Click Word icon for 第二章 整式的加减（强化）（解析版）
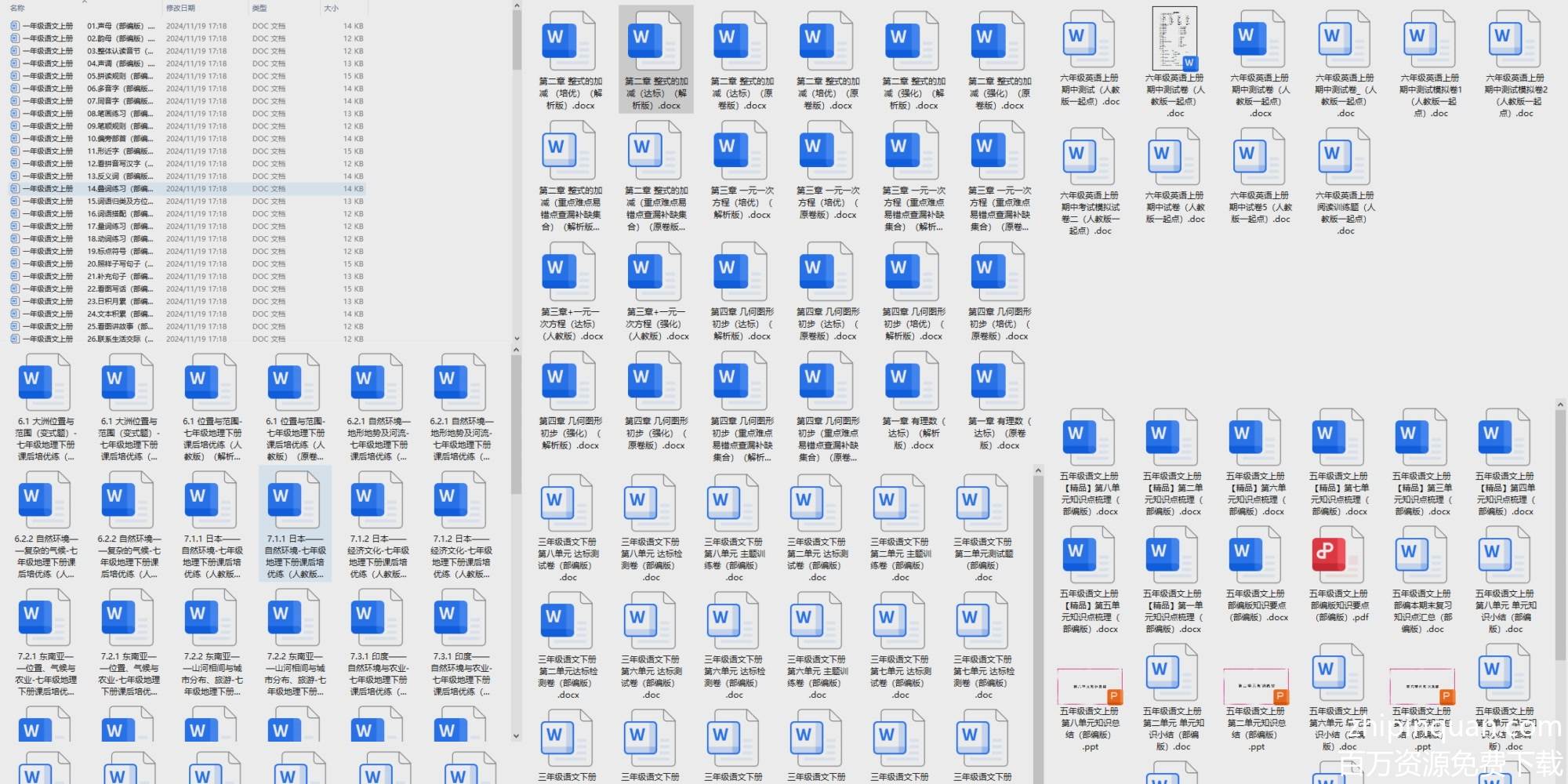1568x784 pixels. coord(912,40)
